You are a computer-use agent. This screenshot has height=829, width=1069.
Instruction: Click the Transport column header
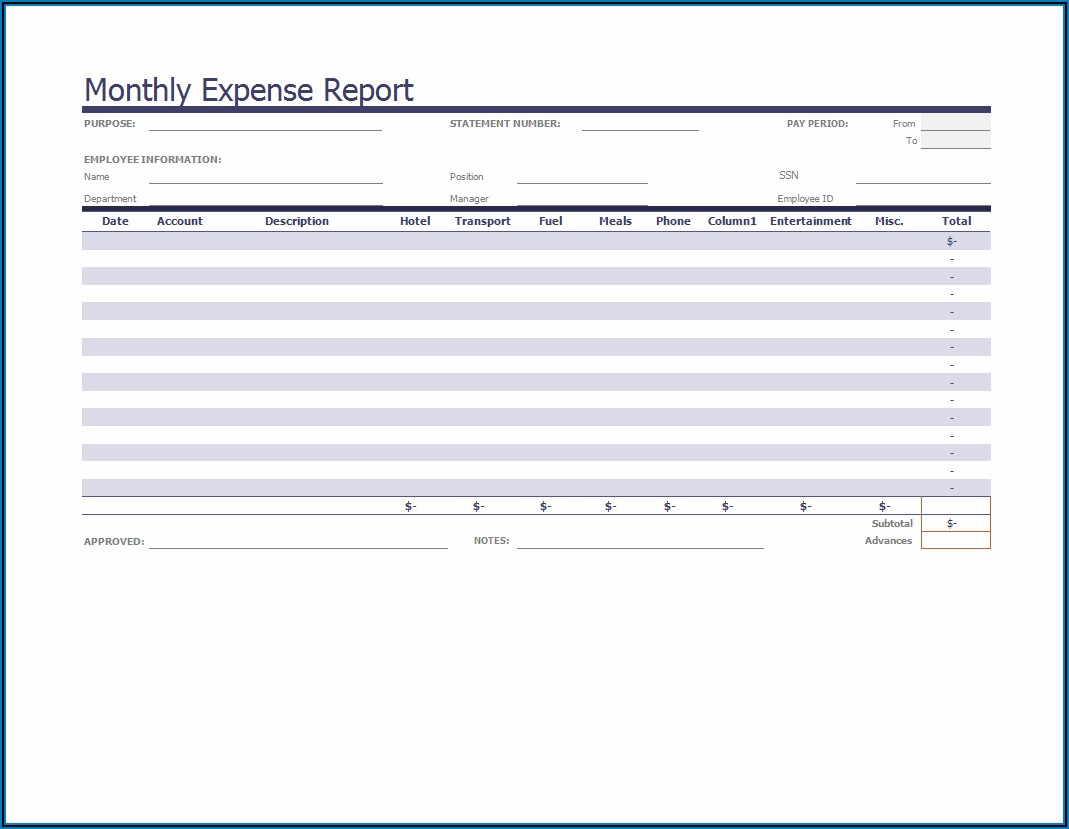click(x=483, y=221)
